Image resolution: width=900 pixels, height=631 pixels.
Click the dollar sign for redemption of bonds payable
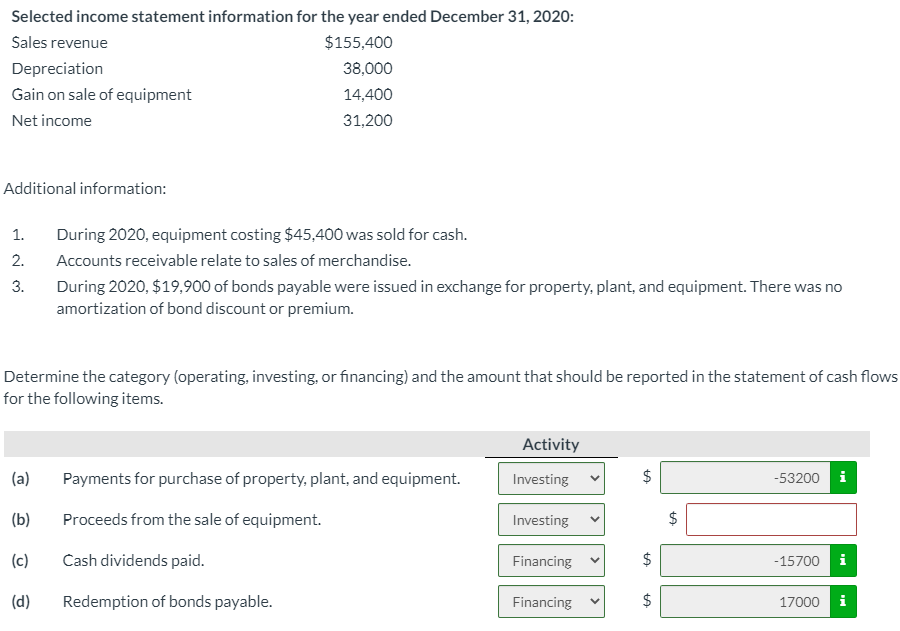click(645, 601)
